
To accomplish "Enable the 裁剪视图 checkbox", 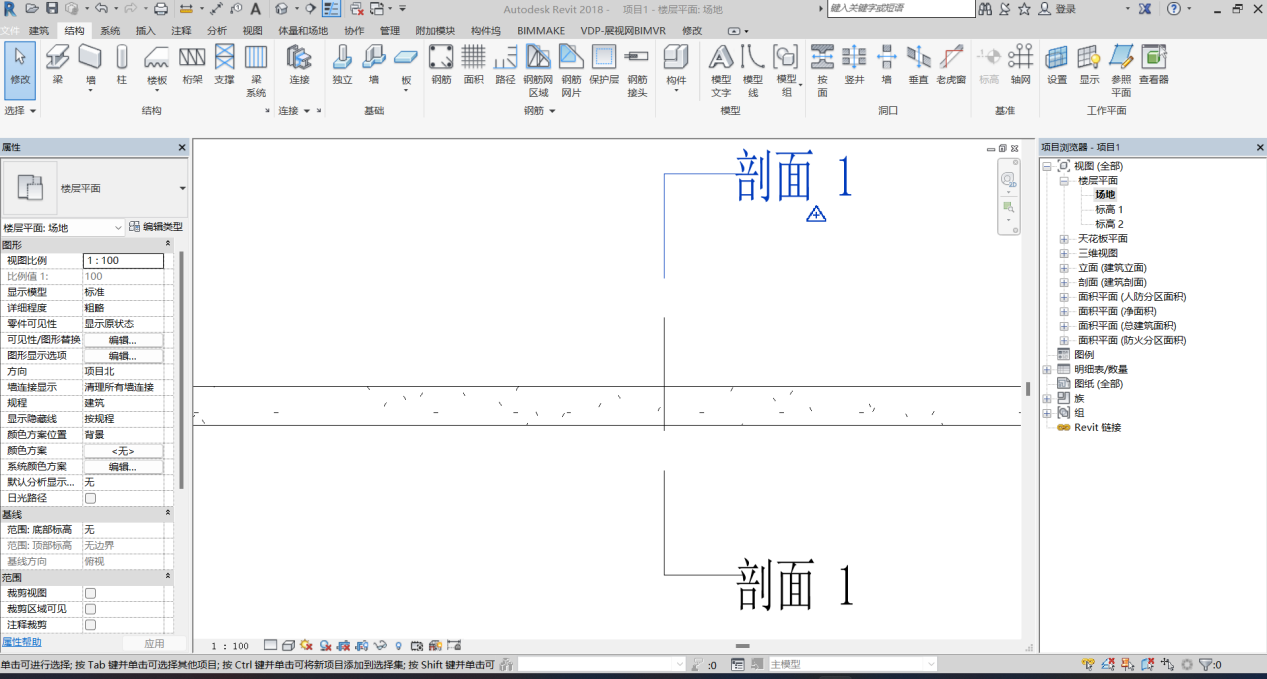I will pos(91,593).
